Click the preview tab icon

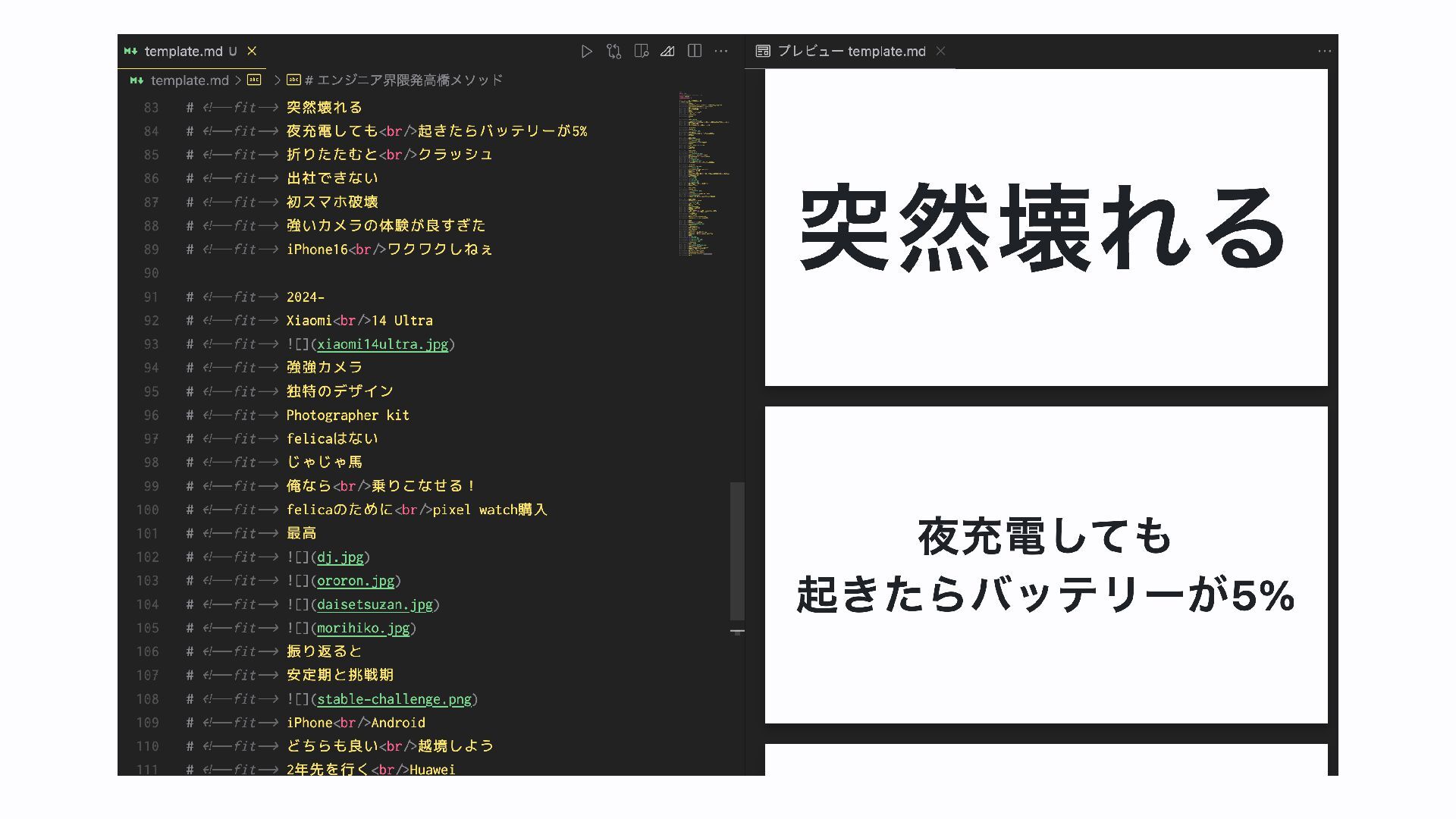pos(763,51)
